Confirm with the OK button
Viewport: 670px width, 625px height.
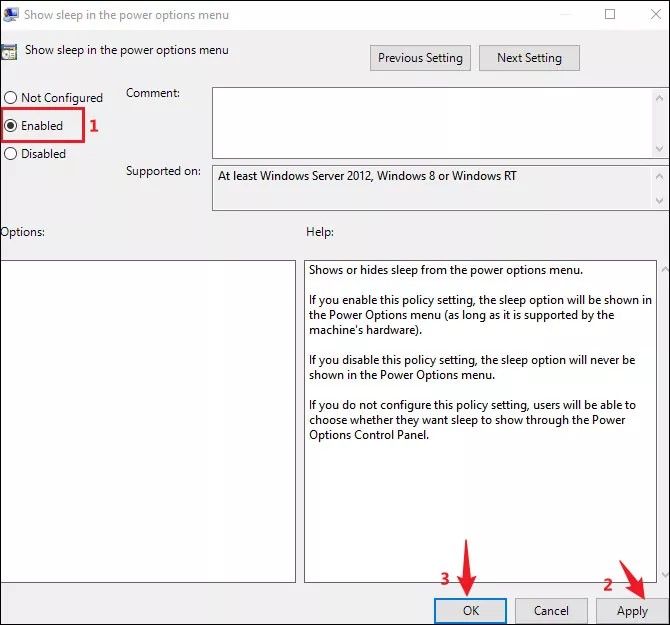[470, 610]
